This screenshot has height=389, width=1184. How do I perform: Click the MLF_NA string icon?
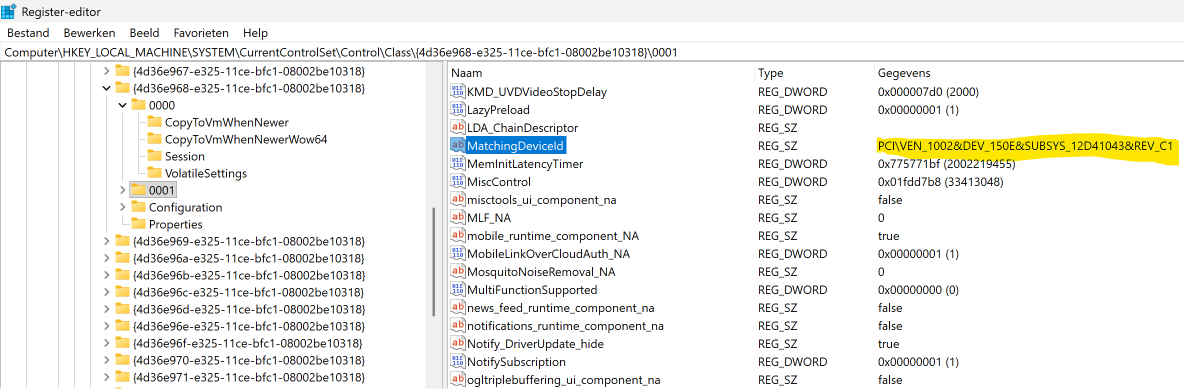coord(458,218)
